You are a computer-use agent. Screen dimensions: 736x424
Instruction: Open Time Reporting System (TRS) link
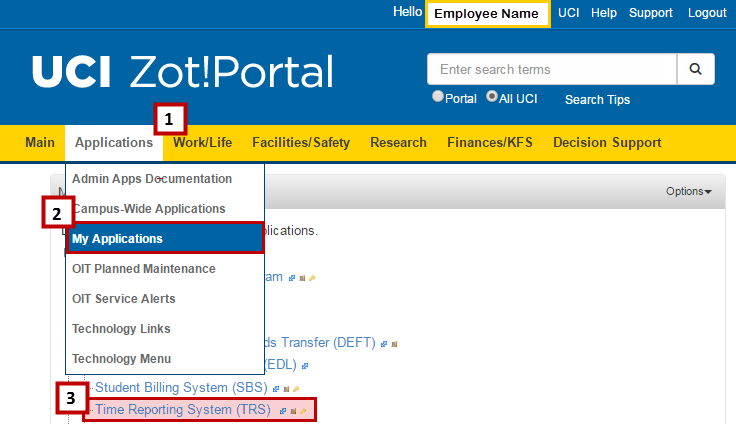click(x=183, y=409)
